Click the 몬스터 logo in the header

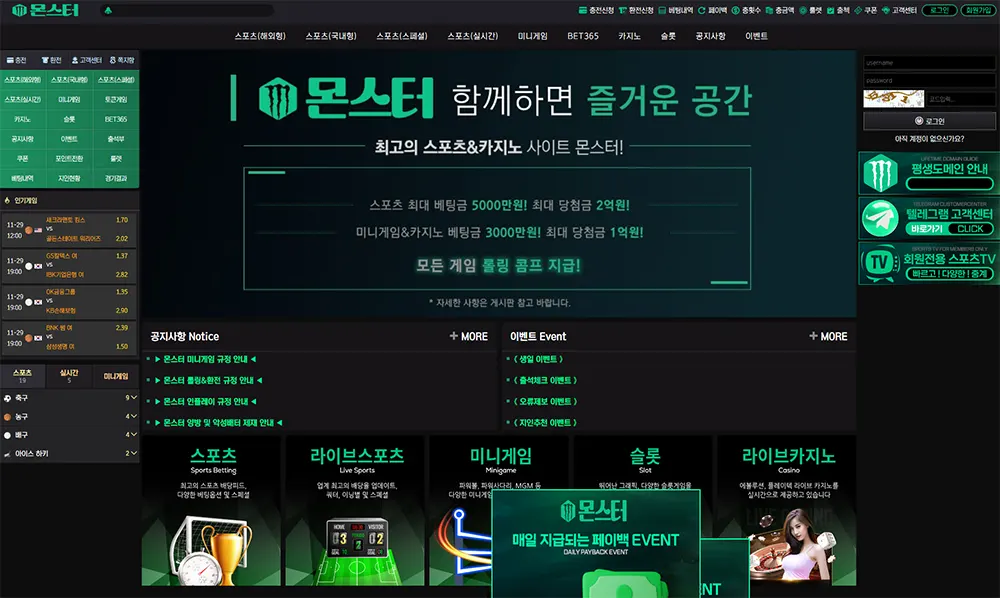(45, 10)
